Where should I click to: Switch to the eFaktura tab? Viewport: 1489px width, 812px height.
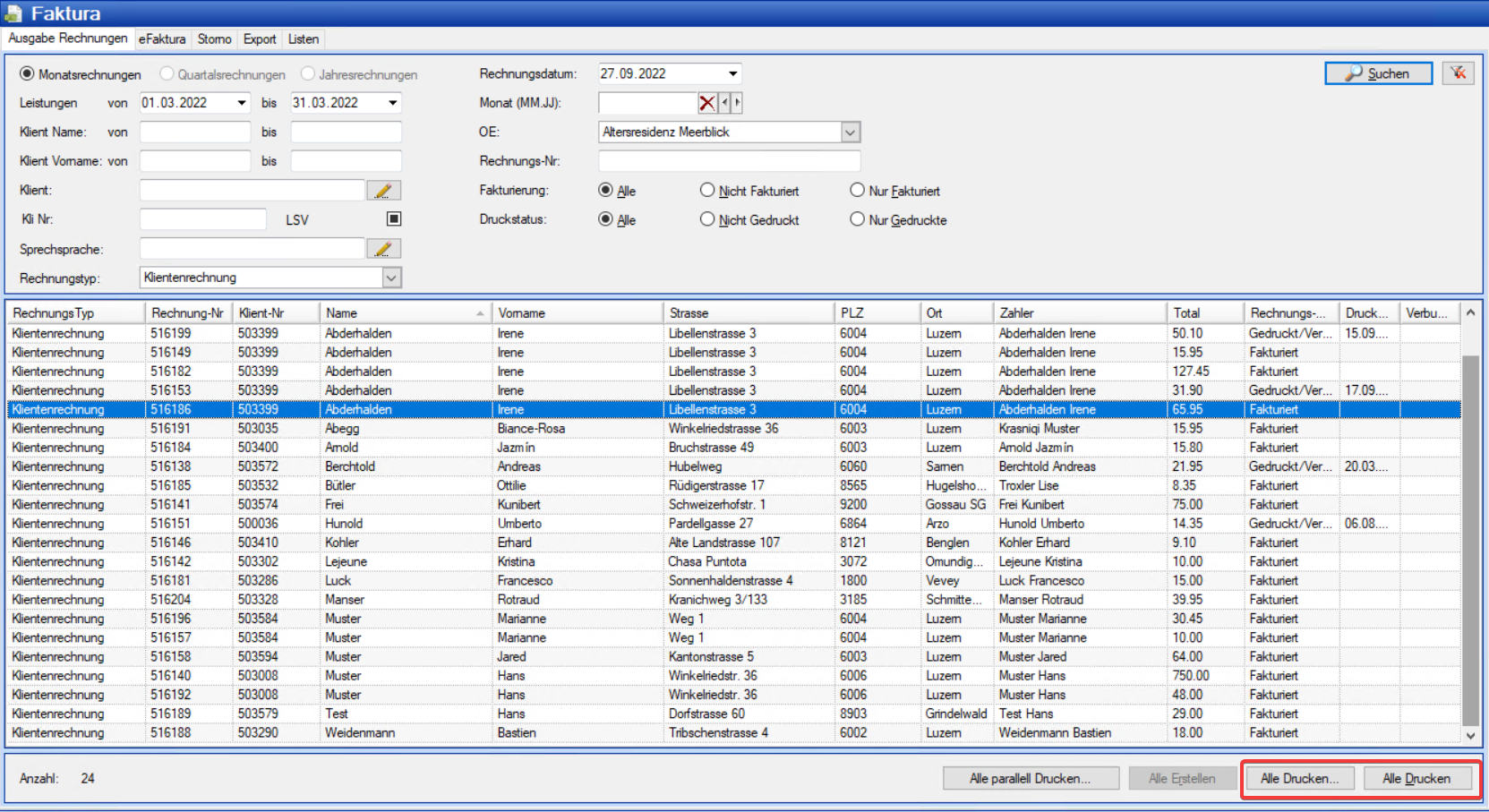coord(162,39)
